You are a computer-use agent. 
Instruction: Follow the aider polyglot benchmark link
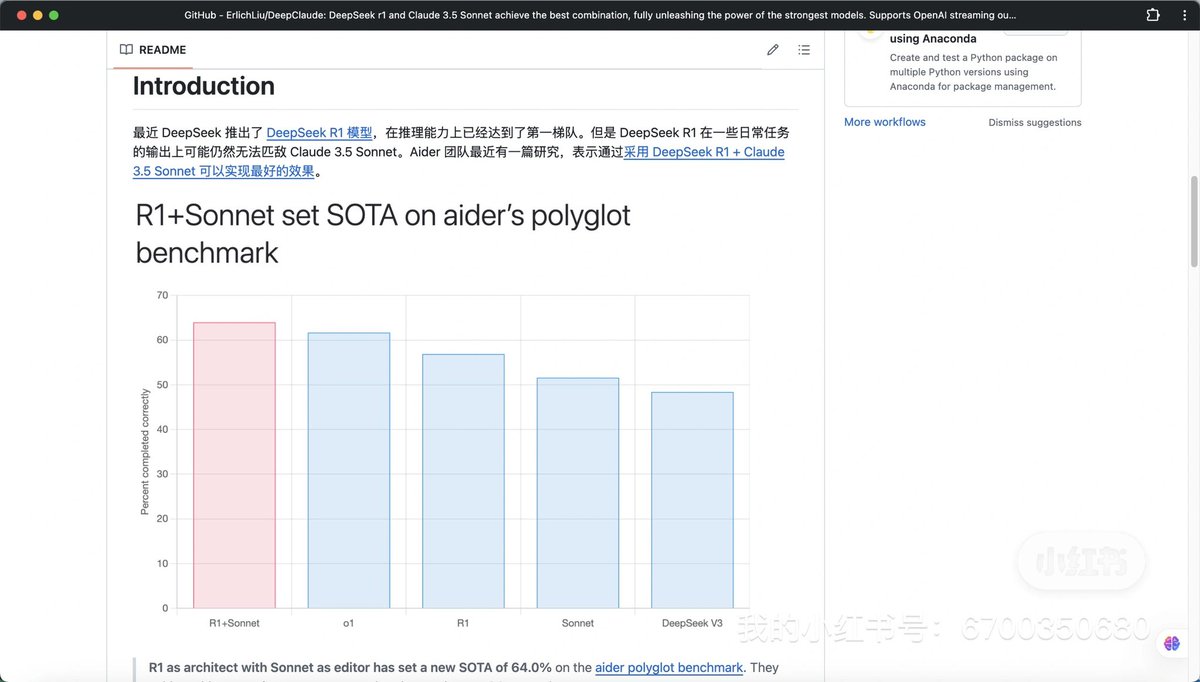tap(669, 667)
